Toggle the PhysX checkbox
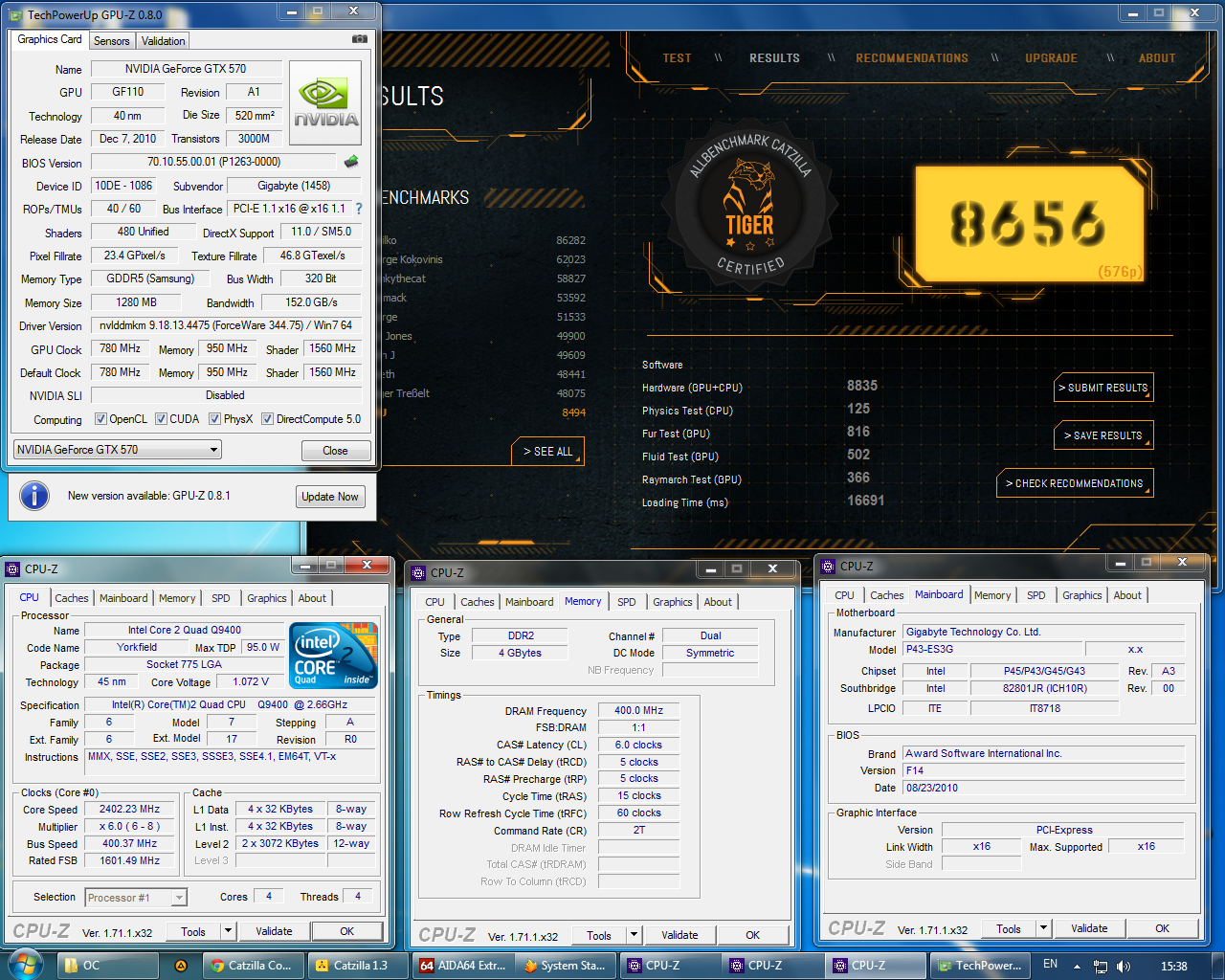 [215, 419]
